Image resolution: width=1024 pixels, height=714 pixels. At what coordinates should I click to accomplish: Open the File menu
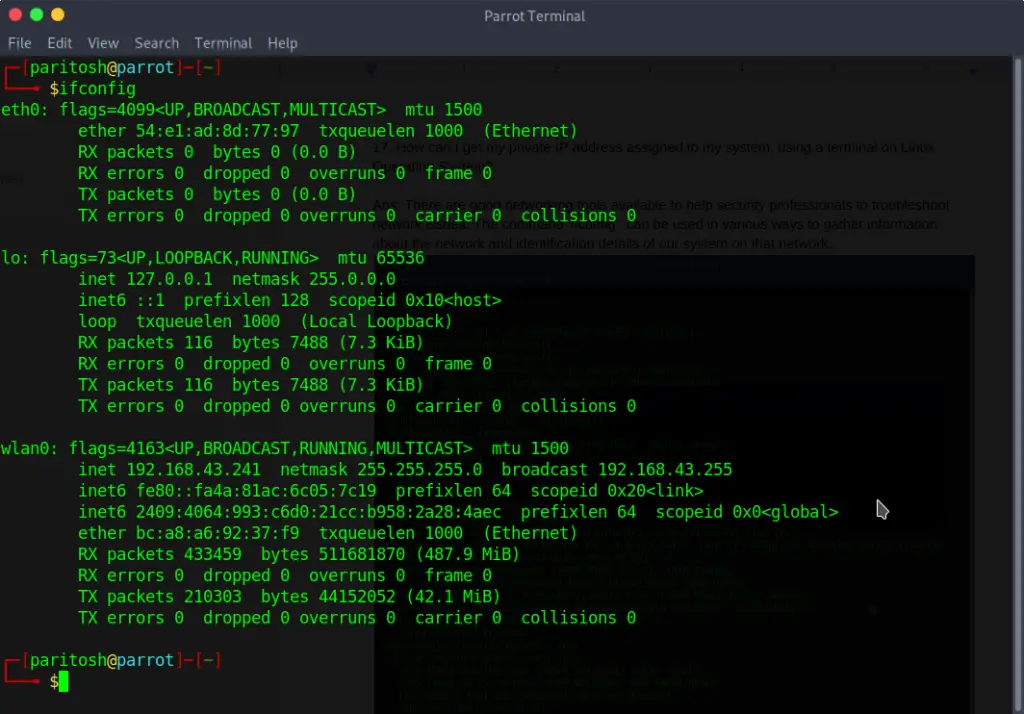[x=20, y=43]
